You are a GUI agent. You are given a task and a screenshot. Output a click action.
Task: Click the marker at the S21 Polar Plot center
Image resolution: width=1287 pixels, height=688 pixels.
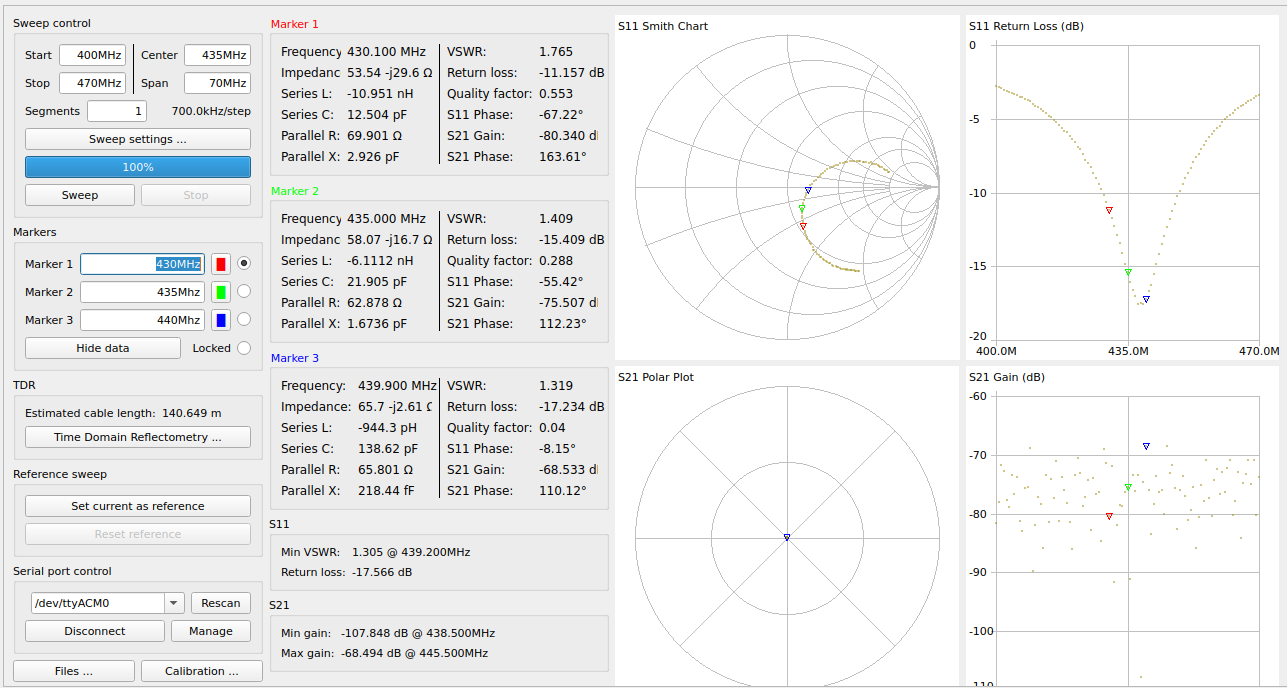coord(787,538)
